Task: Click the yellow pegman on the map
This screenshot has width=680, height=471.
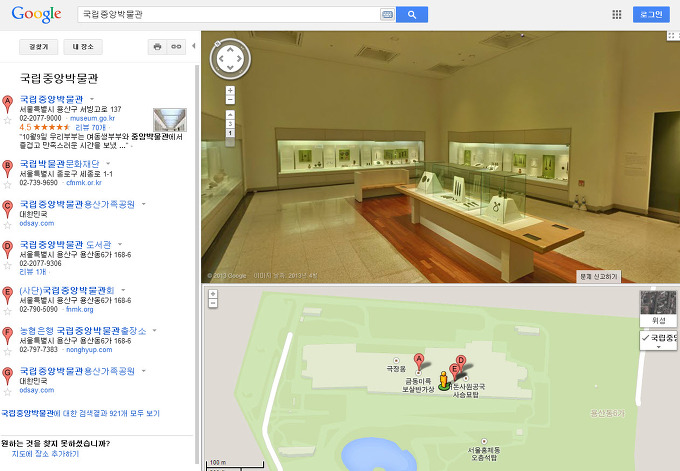Action: click(x=443, y=376)
